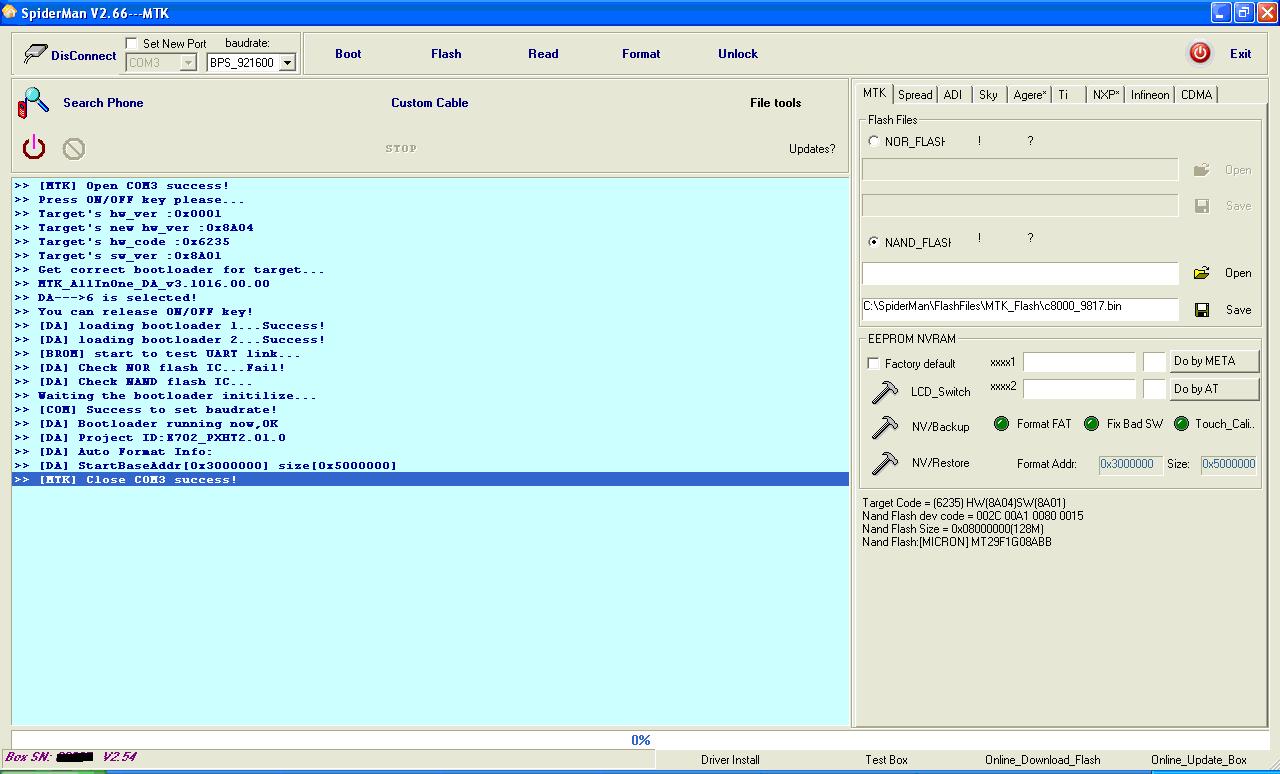The width and height of the screenshot is (1280, 774).
Task: Click the STOP button
Action: tap(401, 148)
